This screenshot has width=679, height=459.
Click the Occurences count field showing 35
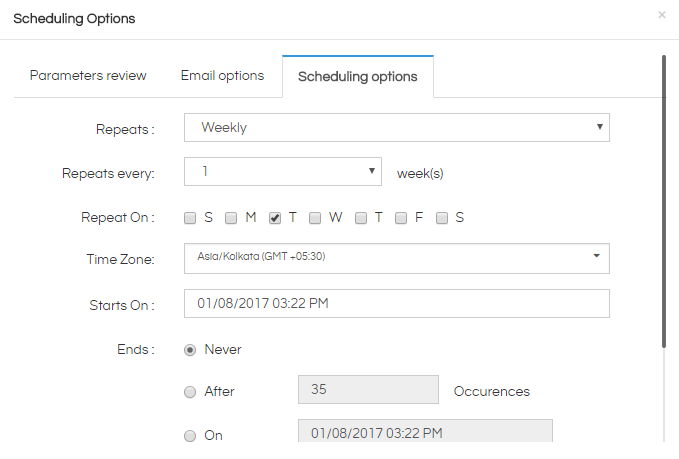click(368, 390)
